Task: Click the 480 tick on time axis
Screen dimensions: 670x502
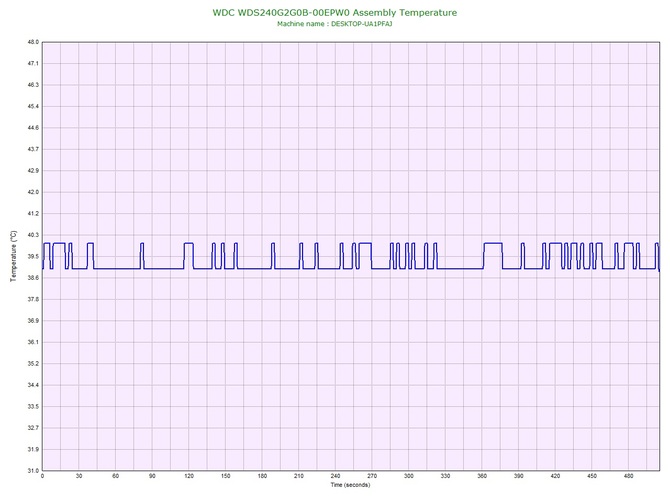Action: (629, 476)
